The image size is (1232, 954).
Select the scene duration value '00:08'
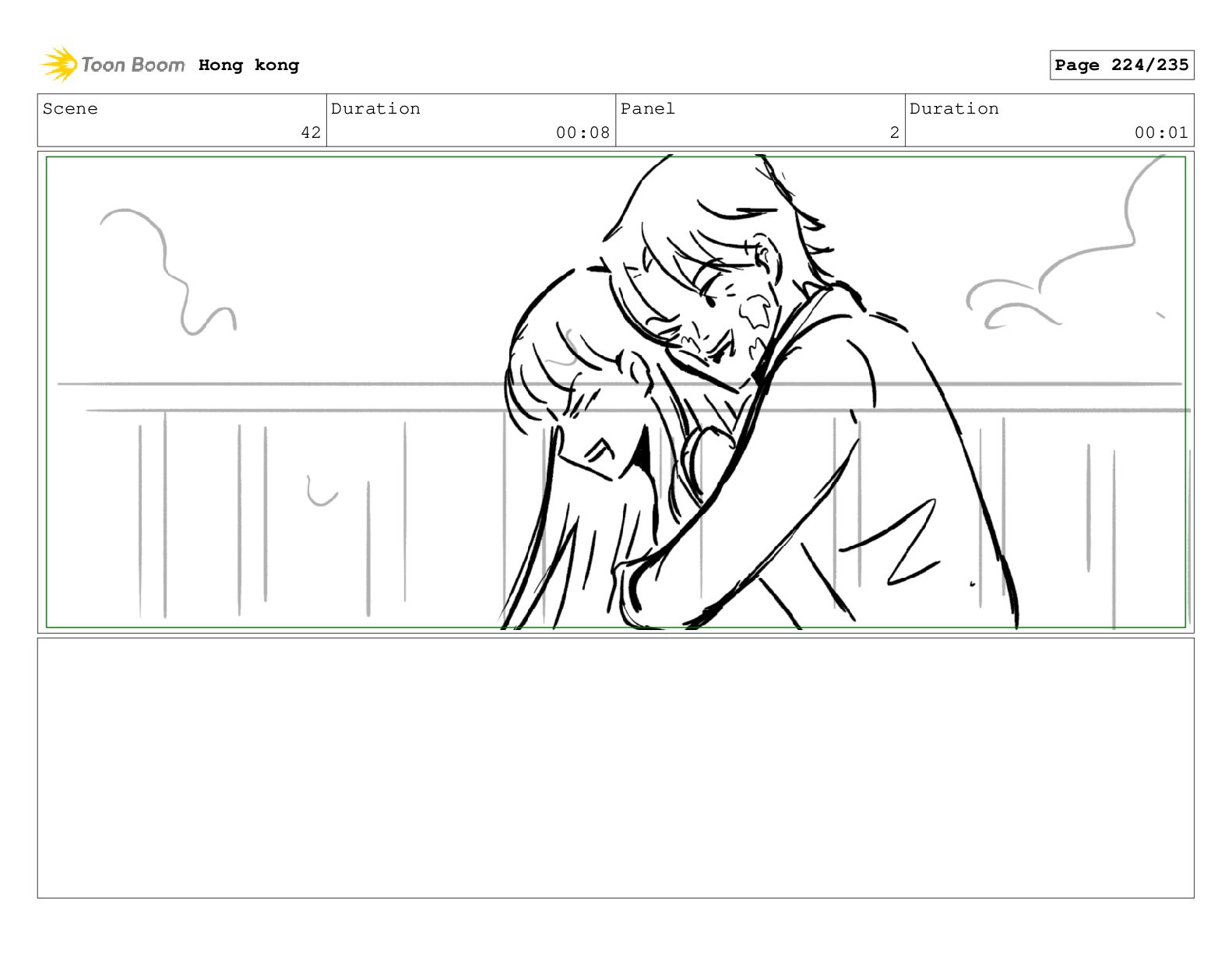pyautogui.click(x=583, y=132)
